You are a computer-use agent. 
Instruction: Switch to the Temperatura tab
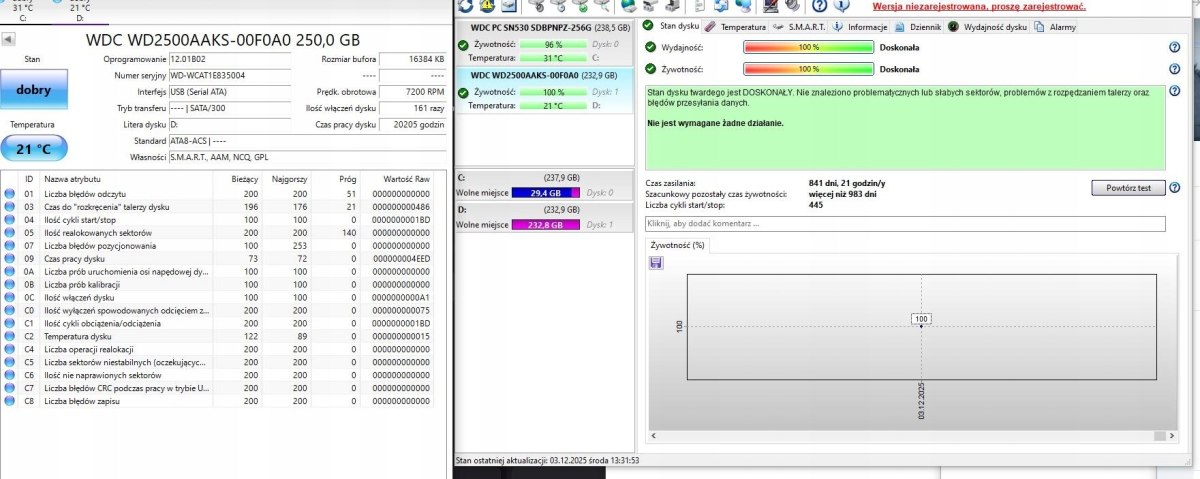742,27
